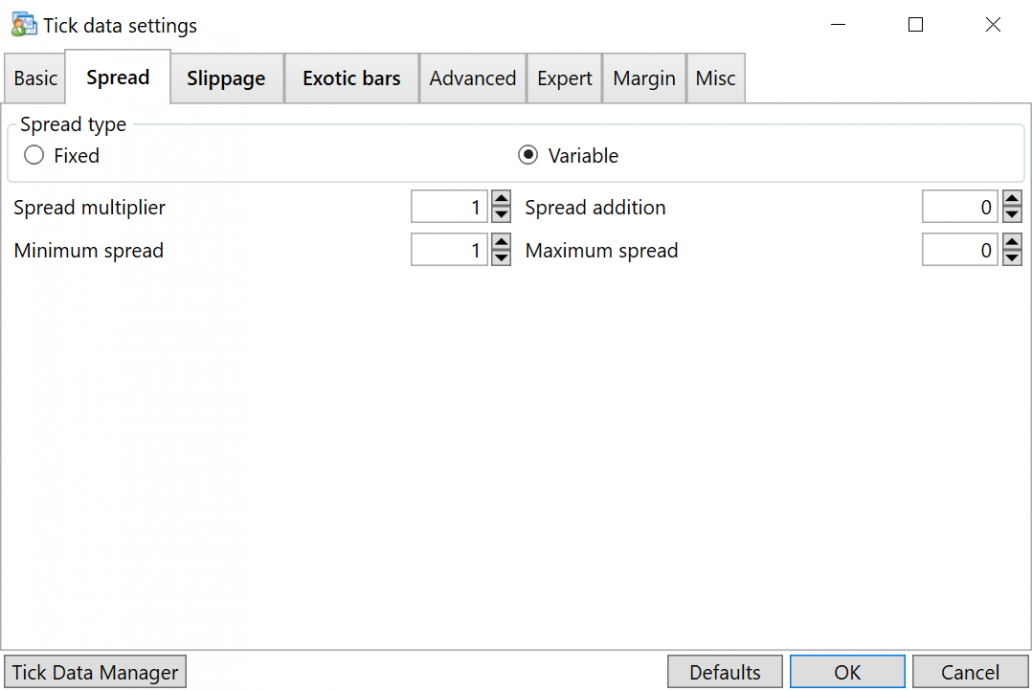Viewport: 1032px width, 691px height.
Task: Click the Tick data settings title bar icon
Action: coord(22,24)
